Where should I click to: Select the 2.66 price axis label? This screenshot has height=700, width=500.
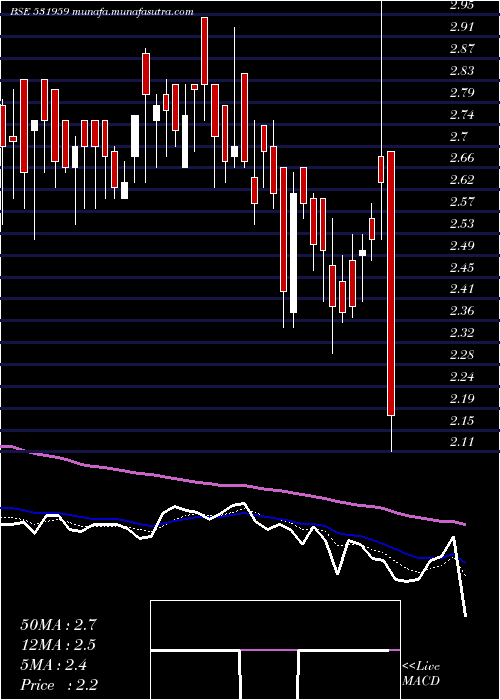pos(462,158)
